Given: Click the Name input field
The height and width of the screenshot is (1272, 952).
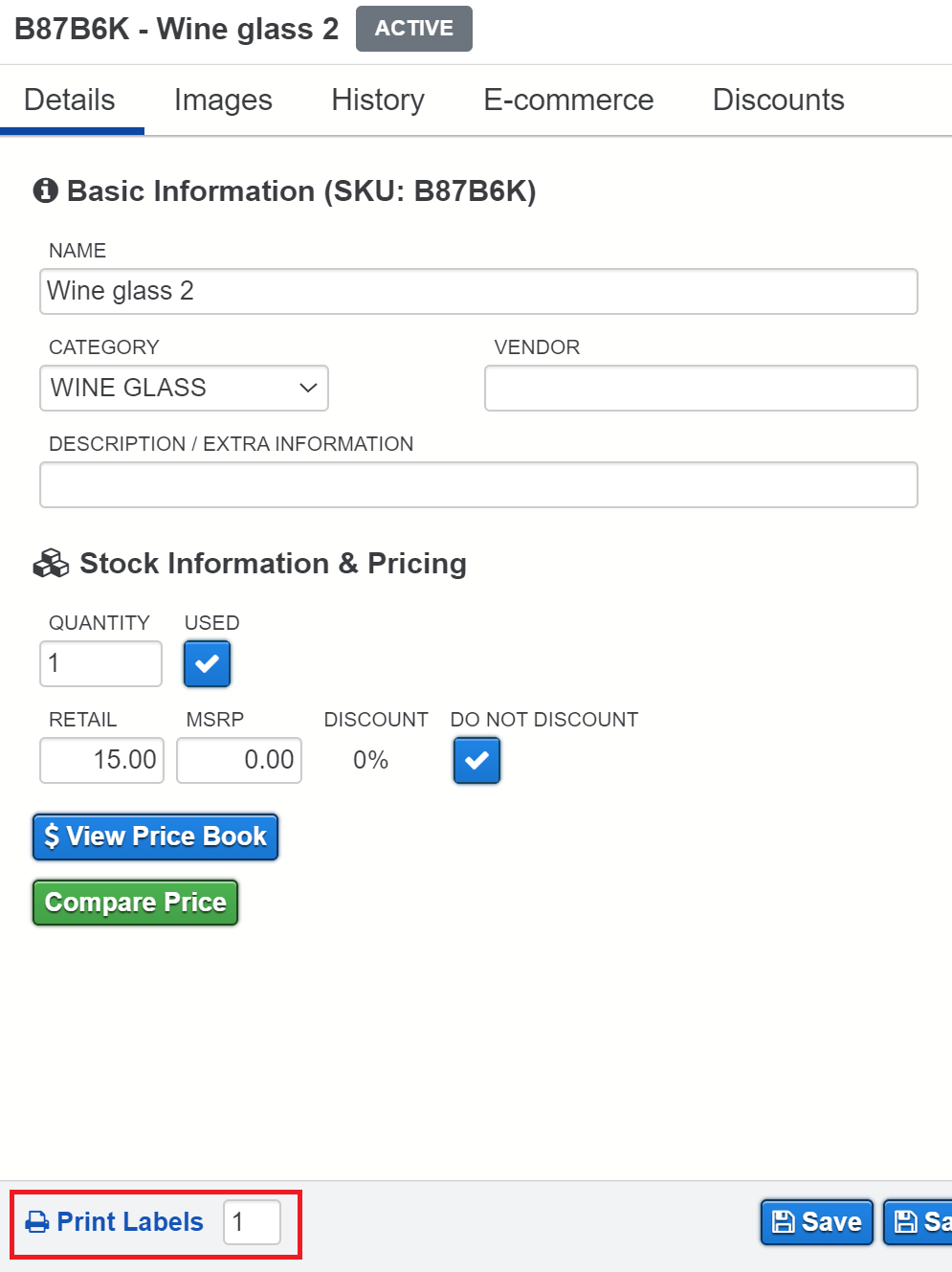Looking at the screenshot, I should pyautogui.click(x=478, y=291).
